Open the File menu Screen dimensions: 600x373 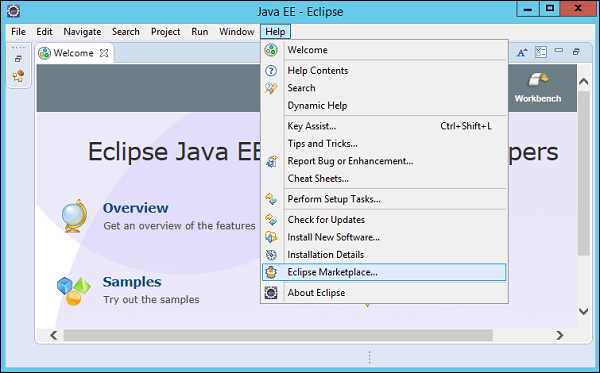click(18, 32)
